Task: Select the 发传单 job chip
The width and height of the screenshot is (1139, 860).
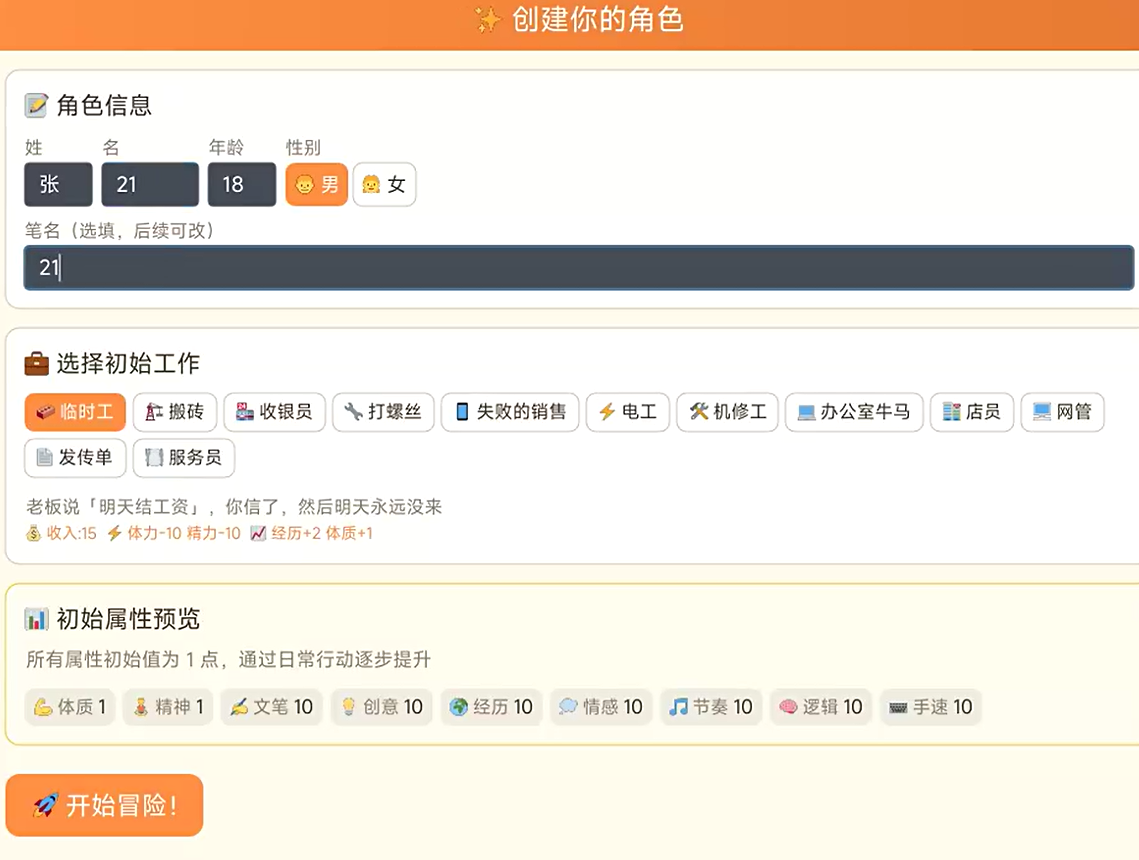Action: click(76, 458)
